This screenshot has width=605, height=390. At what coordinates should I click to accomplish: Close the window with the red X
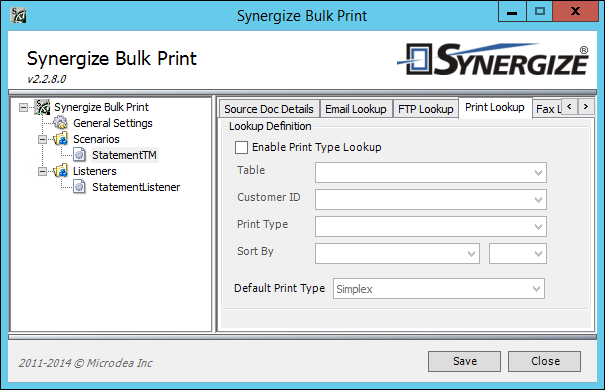pos(575,11)
